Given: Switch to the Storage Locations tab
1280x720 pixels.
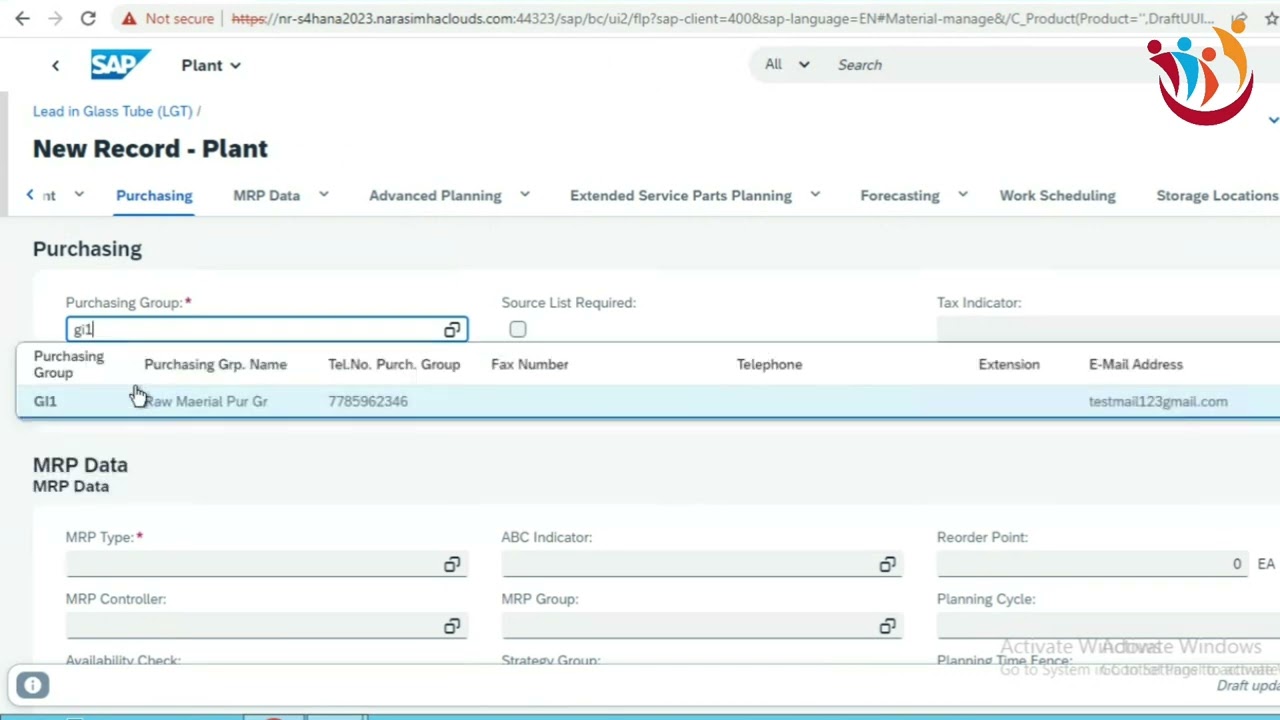Looking at the screenshot, I should pyautogui.click(x=1217, y=195).
